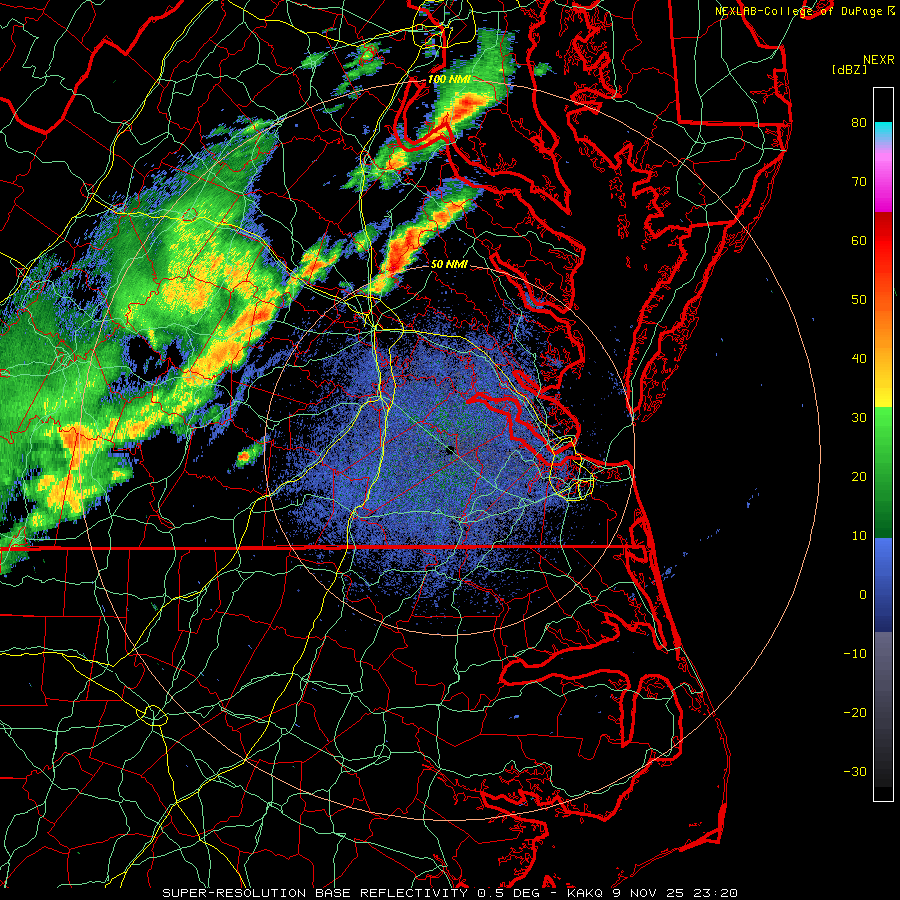
Task: Select the 50 dBZ scale value
Action: tap(859, 300)
